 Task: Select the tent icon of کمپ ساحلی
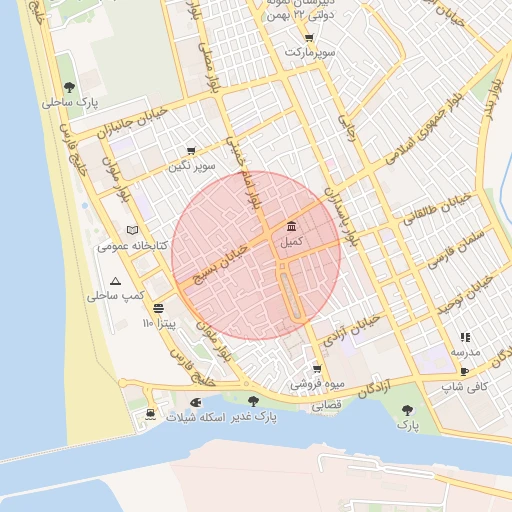(115, 281)
